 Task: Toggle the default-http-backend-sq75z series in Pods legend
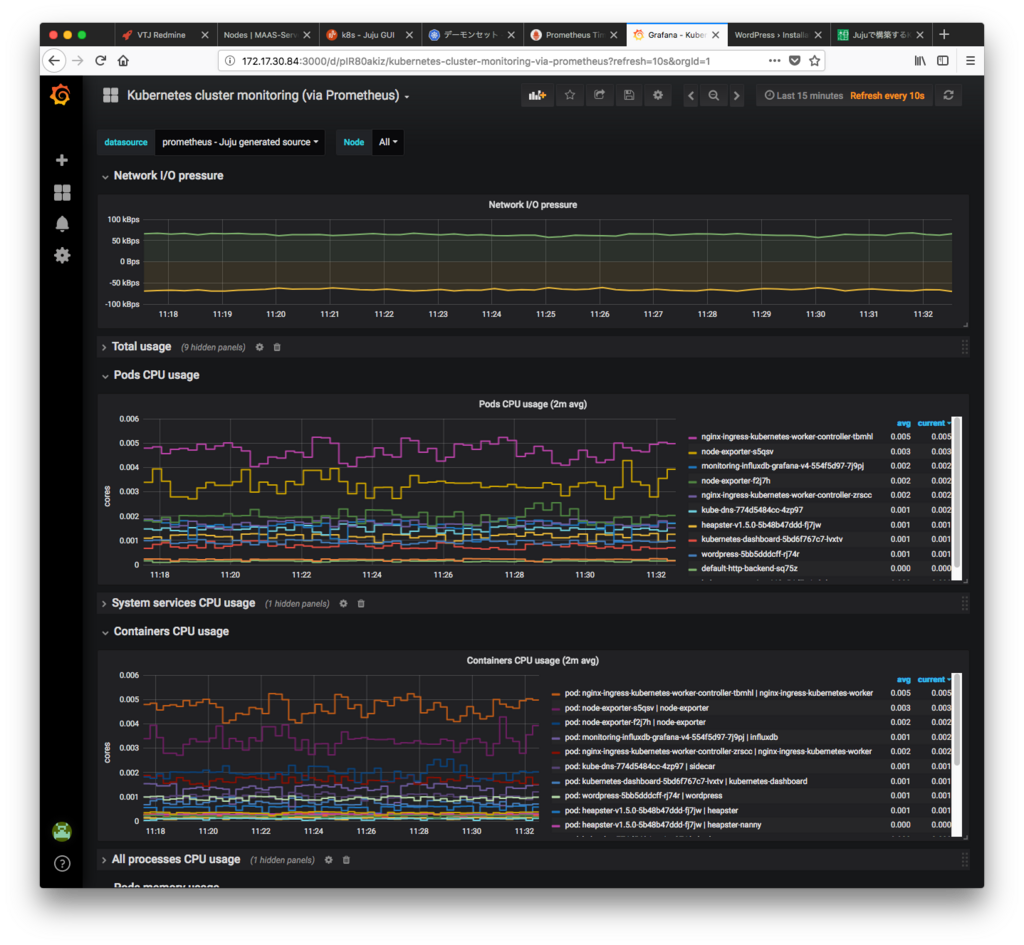[x=749, y=569]
